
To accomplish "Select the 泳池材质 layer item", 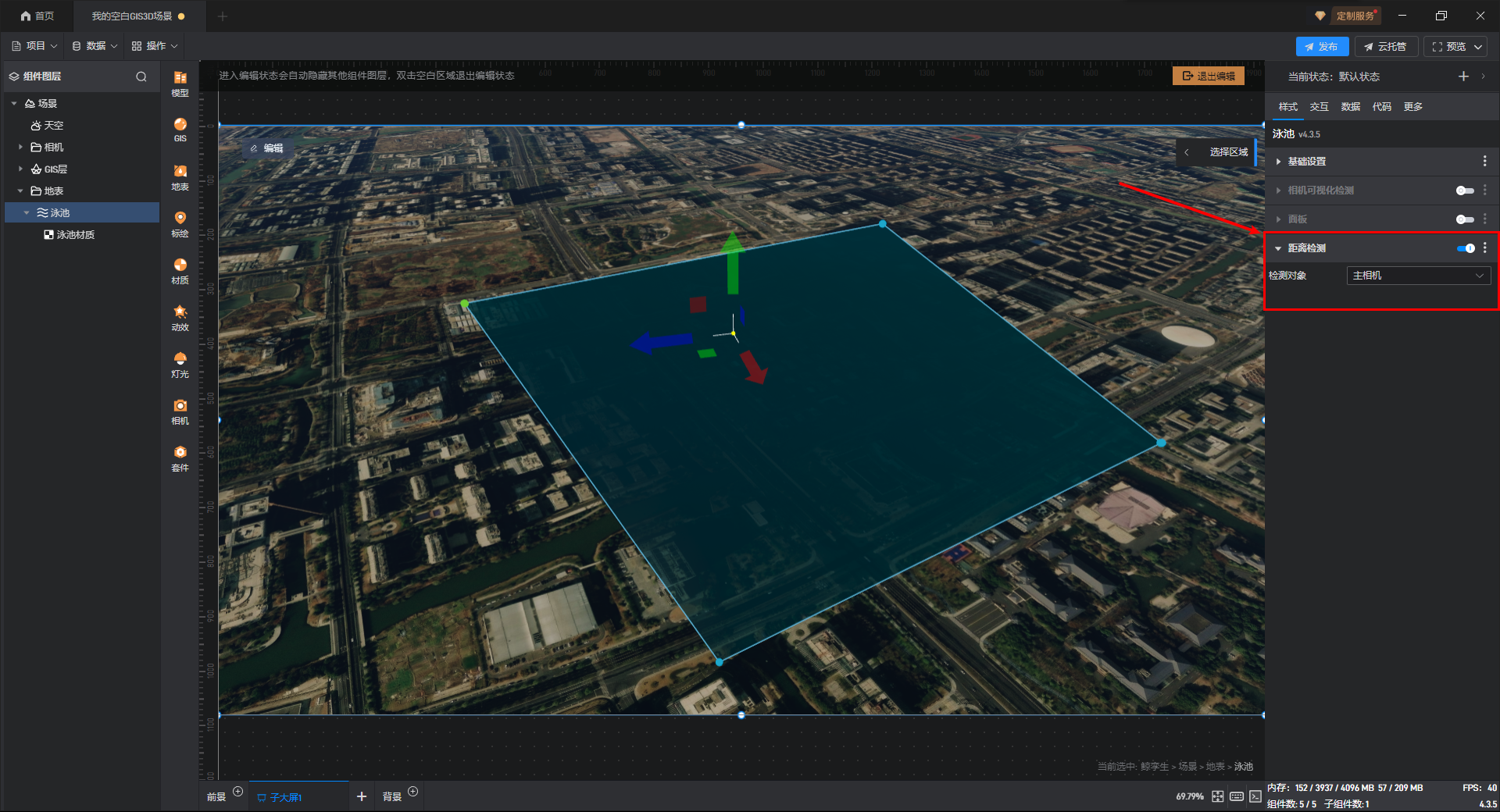I will [75, 235].
